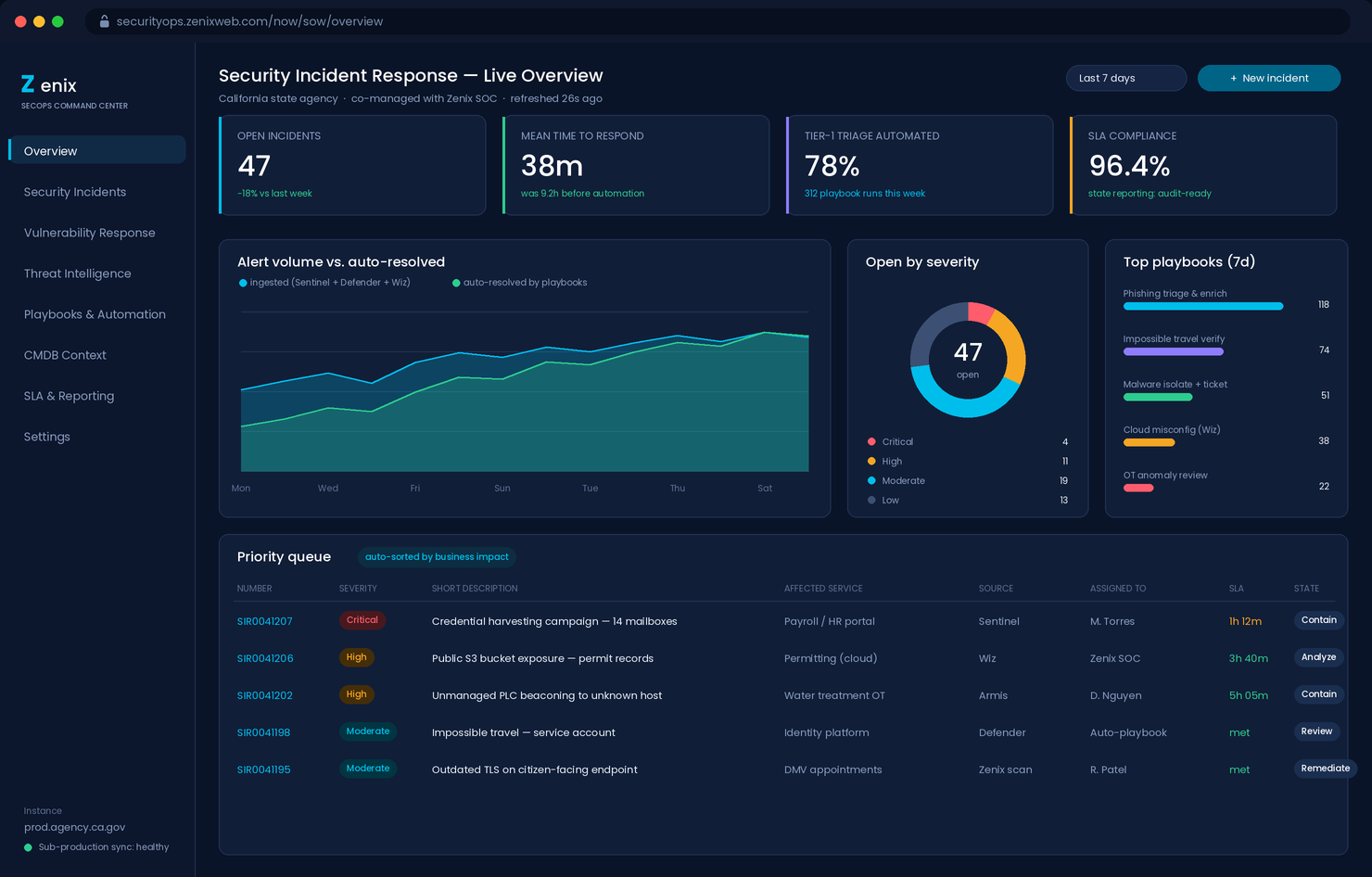Open incident SIR0041206
Viewport: 1372px width, 877px height.
tap(265, 658)
